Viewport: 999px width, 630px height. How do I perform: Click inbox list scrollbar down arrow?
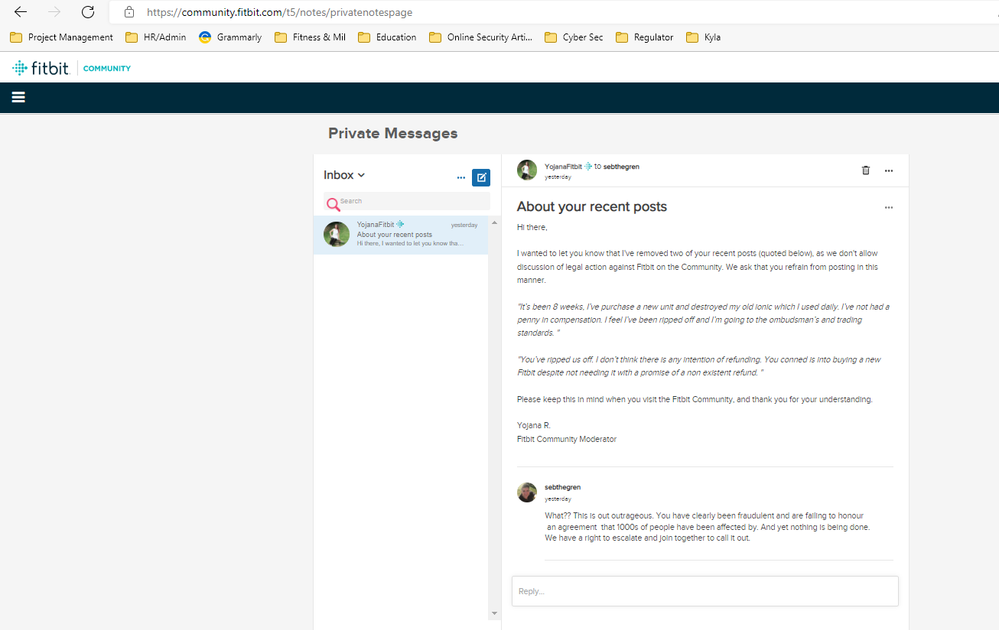[494, 613]
